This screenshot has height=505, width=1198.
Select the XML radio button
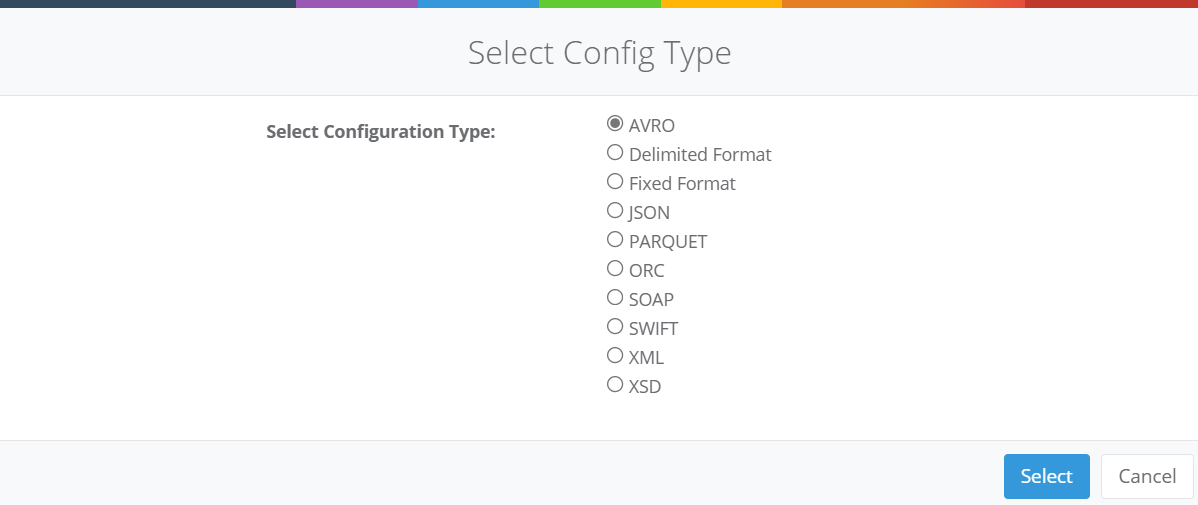[x=615, y=356]
